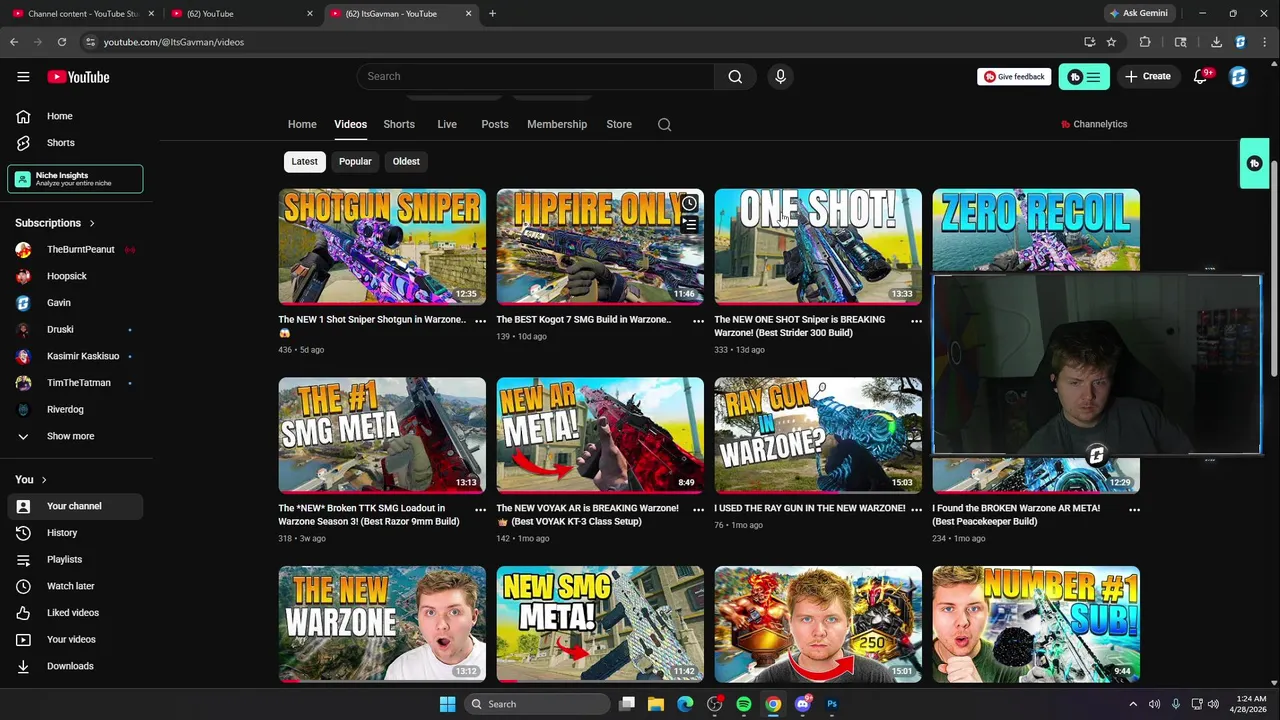Screen dimensions: 1280x720
Task: Open Photoshop from the taskbar
Action: (x=832, y=704)
